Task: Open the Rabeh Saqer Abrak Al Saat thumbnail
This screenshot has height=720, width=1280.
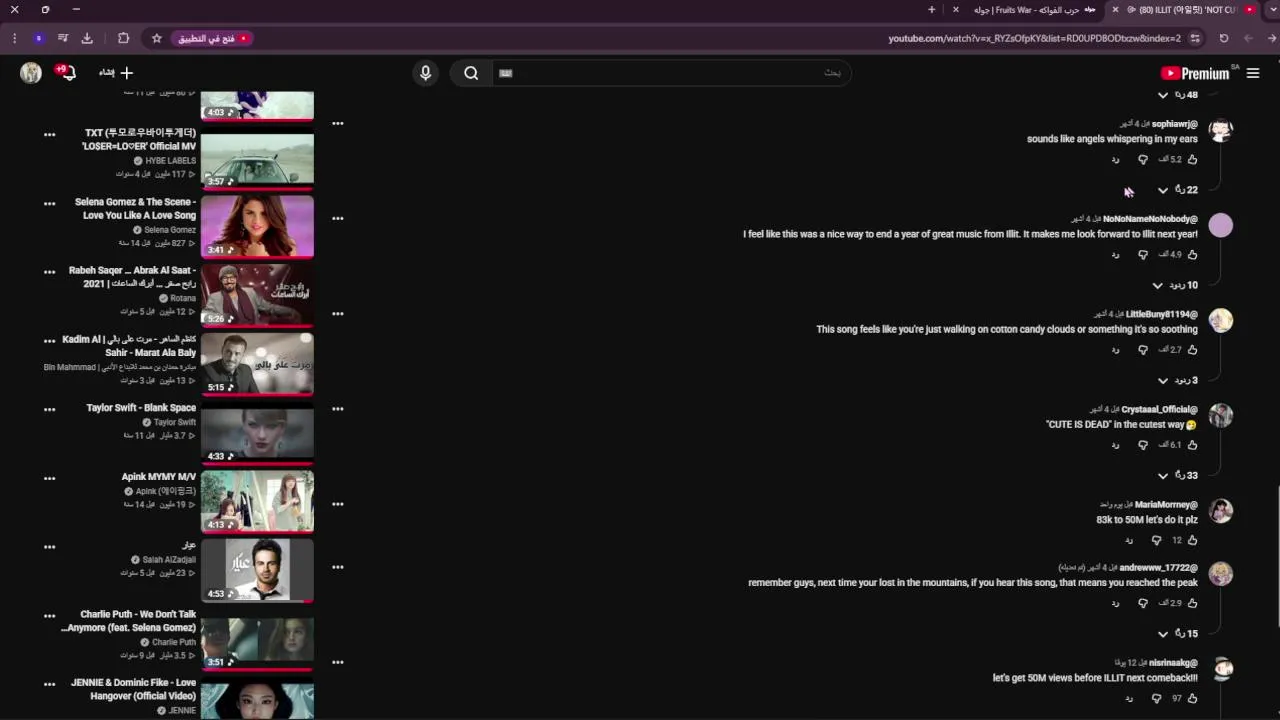Action: 257,296
